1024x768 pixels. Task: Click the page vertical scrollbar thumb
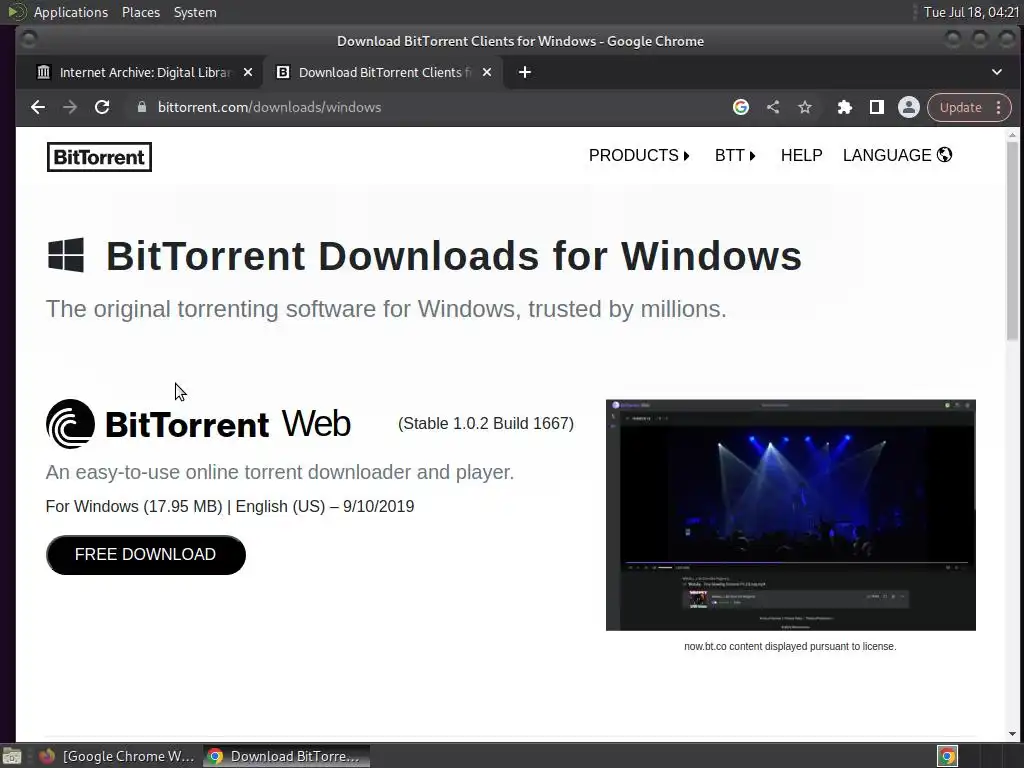[x=1012, y=240]
